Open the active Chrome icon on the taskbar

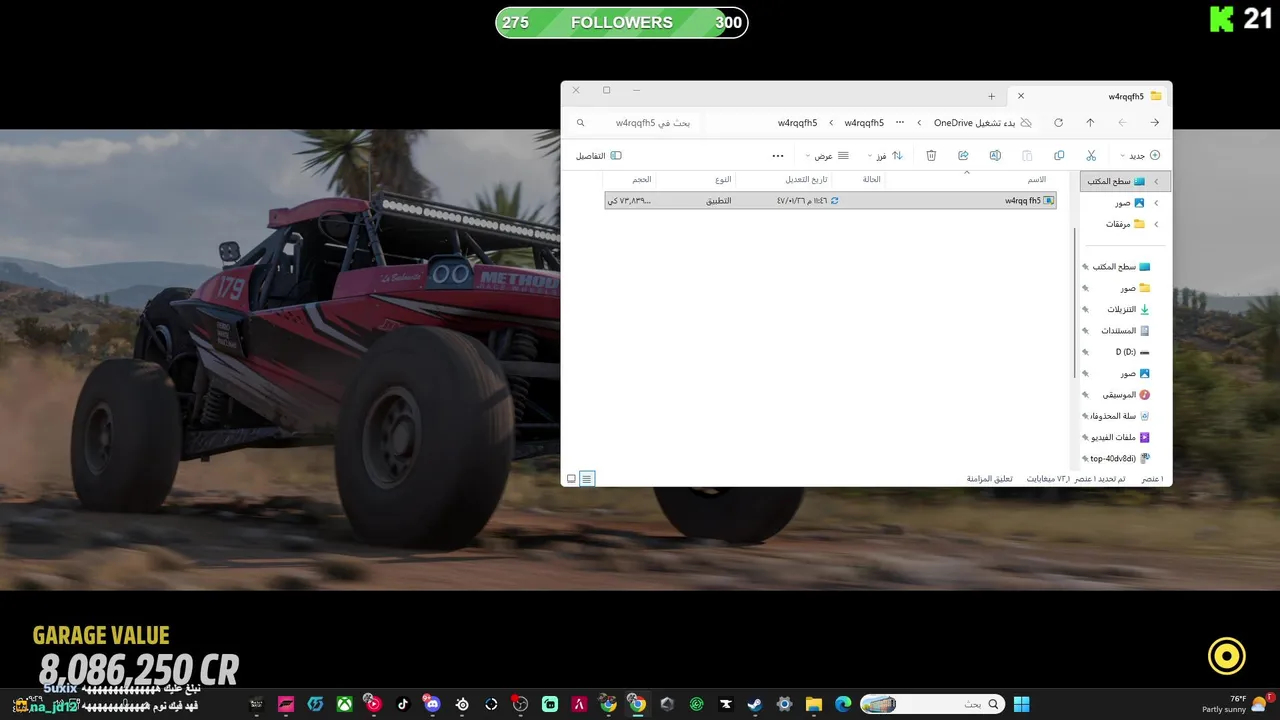pyautogui.click(x=637, y=704)
